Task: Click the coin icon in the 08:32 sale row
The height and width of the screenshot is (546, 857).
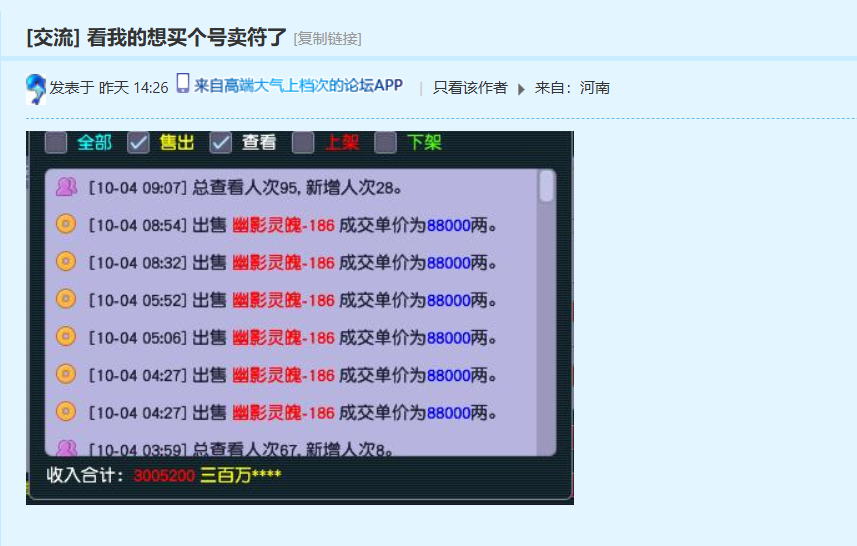Action: (66, 262)
